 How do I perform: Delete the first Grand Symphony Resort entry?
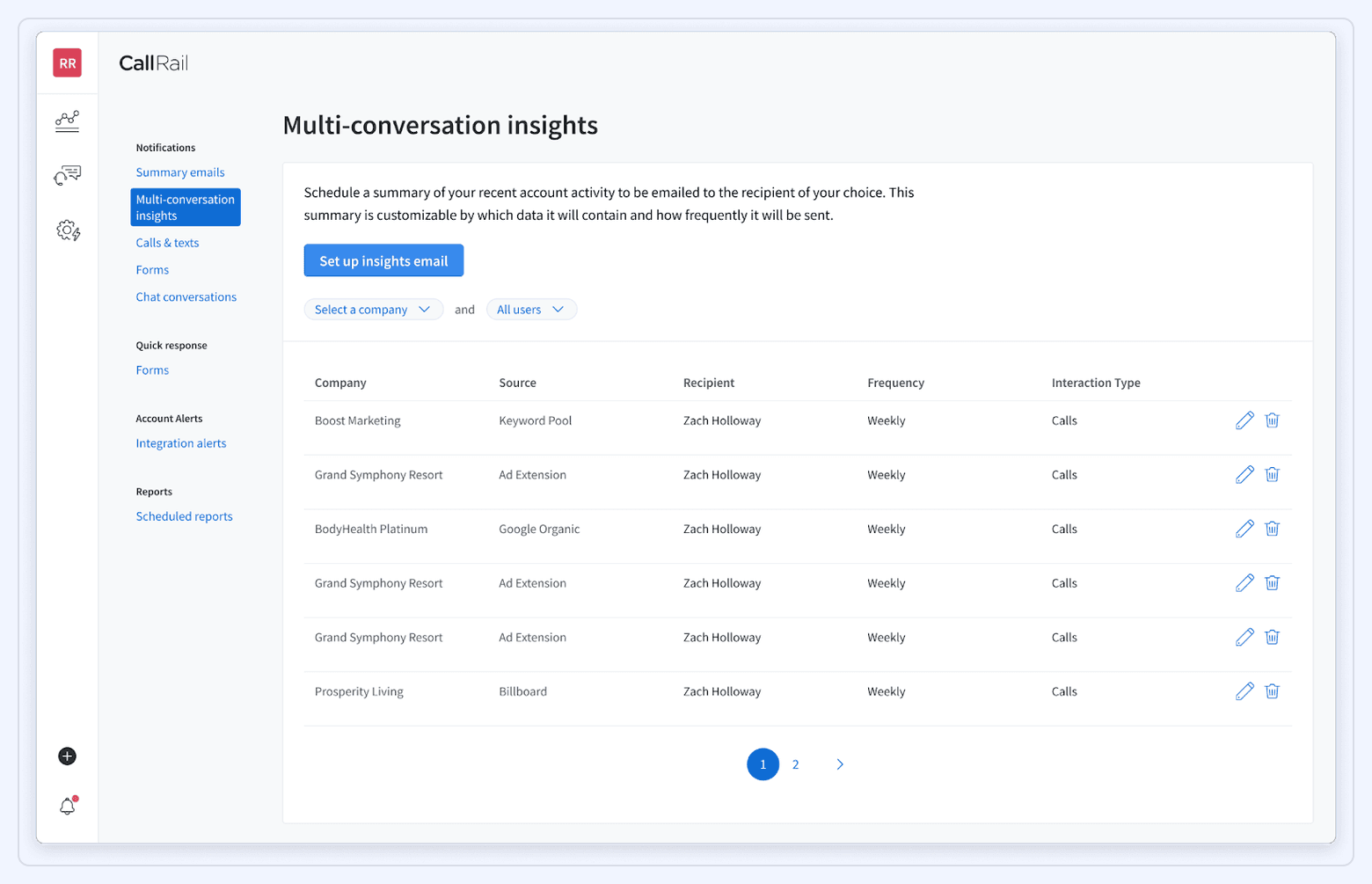tap(1273, 474)
